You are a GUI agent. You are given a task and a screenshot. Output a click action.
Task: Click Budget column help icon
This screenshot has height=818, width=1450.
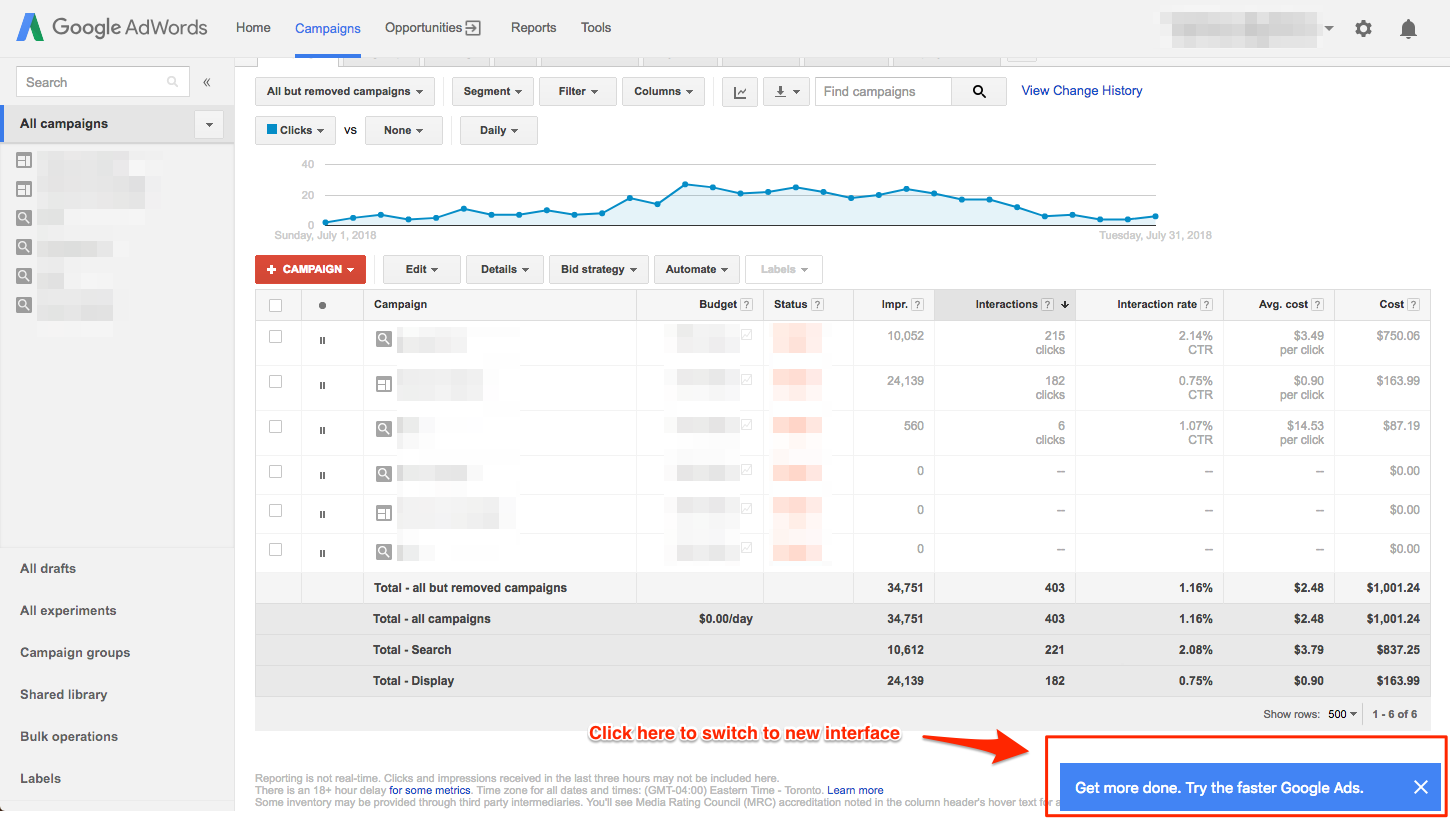746,305
